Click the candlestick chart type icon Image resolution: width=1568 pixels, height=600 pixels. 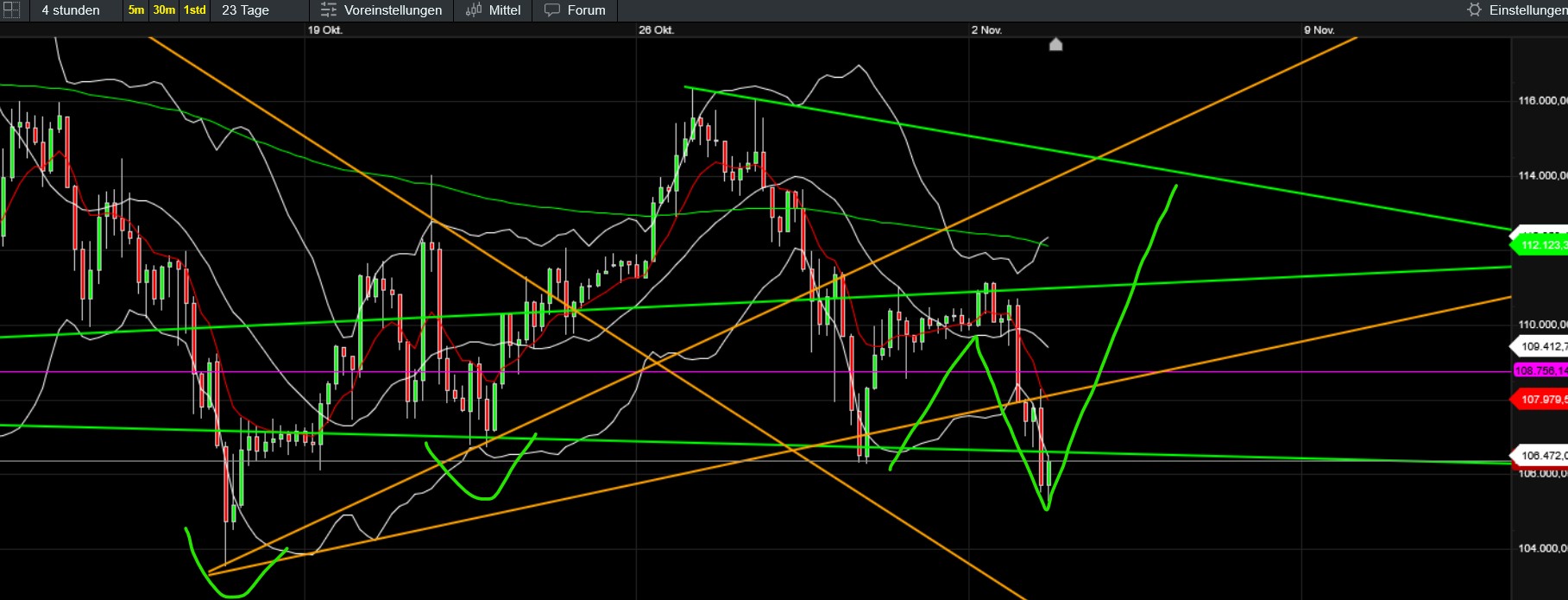point(474,10)
